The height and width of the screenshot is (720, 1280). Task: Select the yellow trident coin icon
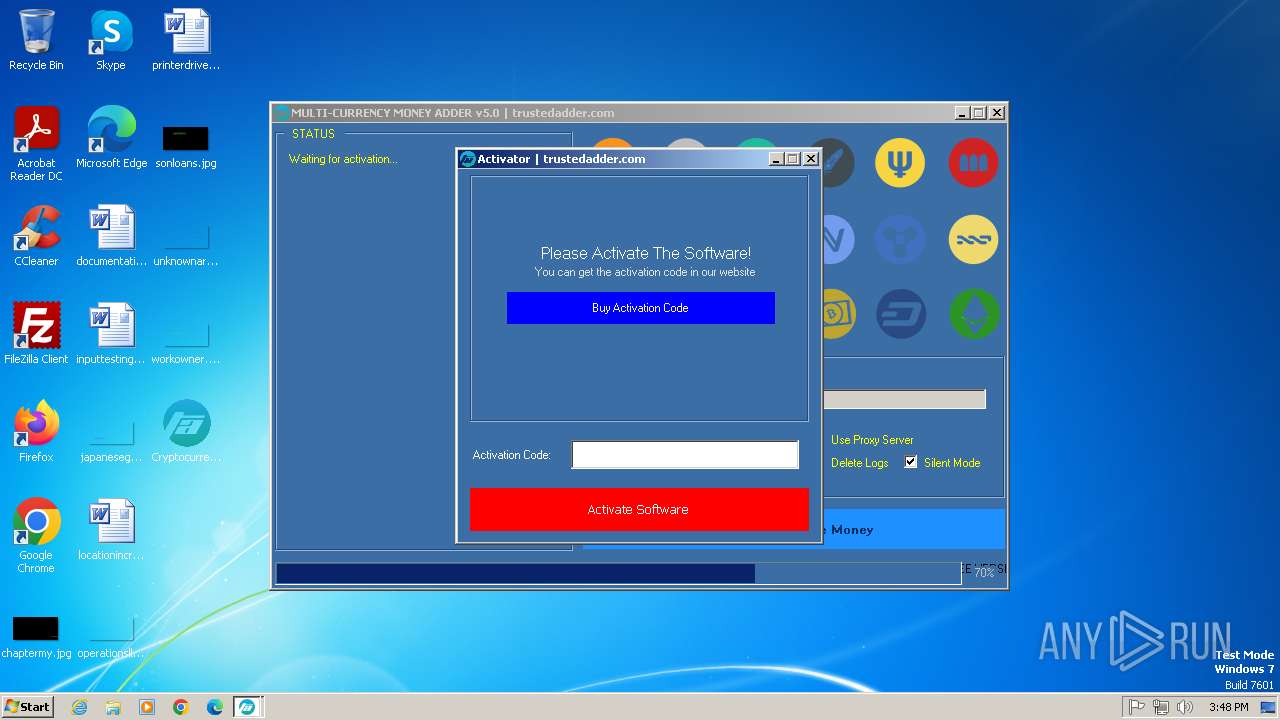click(x=900, y=163)
